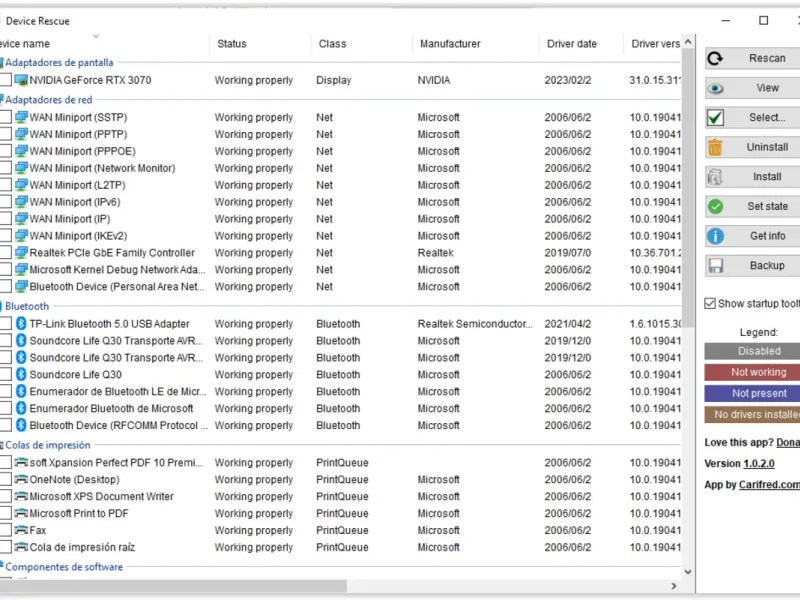Sort by the Class column header
The width and height of the screenshot is (800, 600).
[x=361, y=44]
